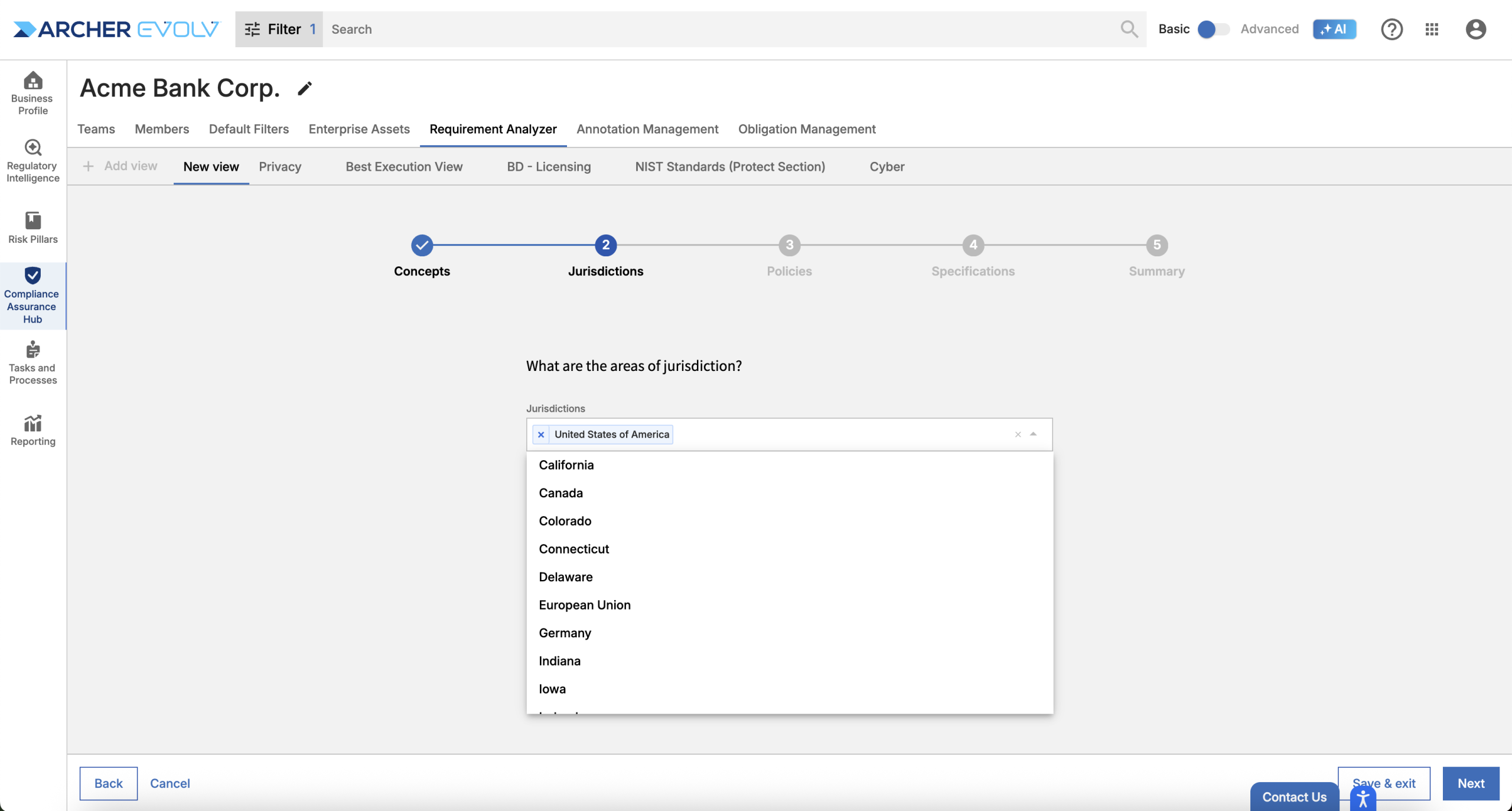Image resolution: width=1512 pixels, height=811 pixels.
Task: Open Tasks and Processes sidebar item
Action: 32,362
